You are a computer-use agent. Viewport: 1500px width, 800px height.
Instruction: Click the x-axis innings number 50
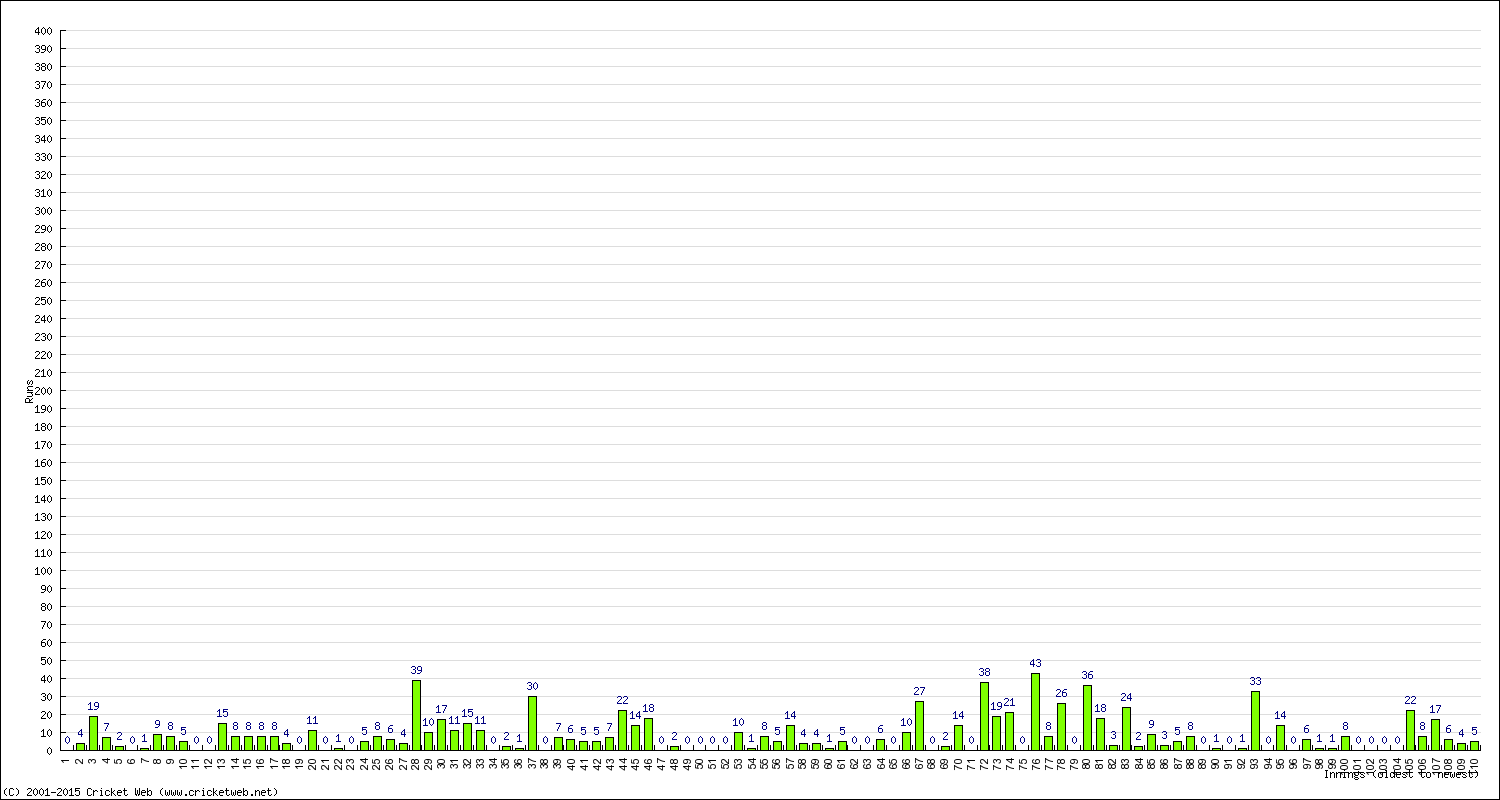pos(700,762)
